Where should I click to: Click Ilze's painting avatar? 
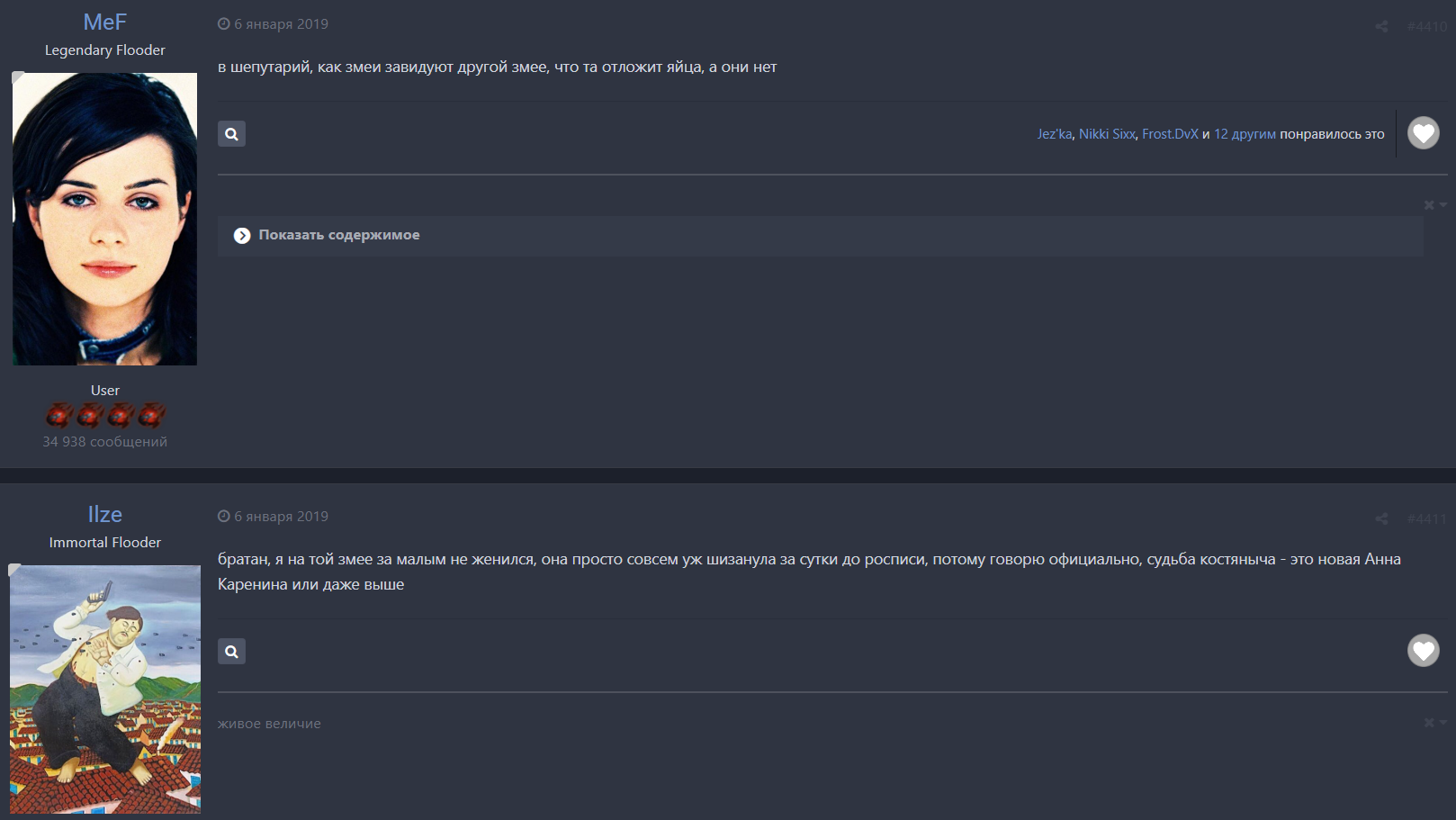104,689
